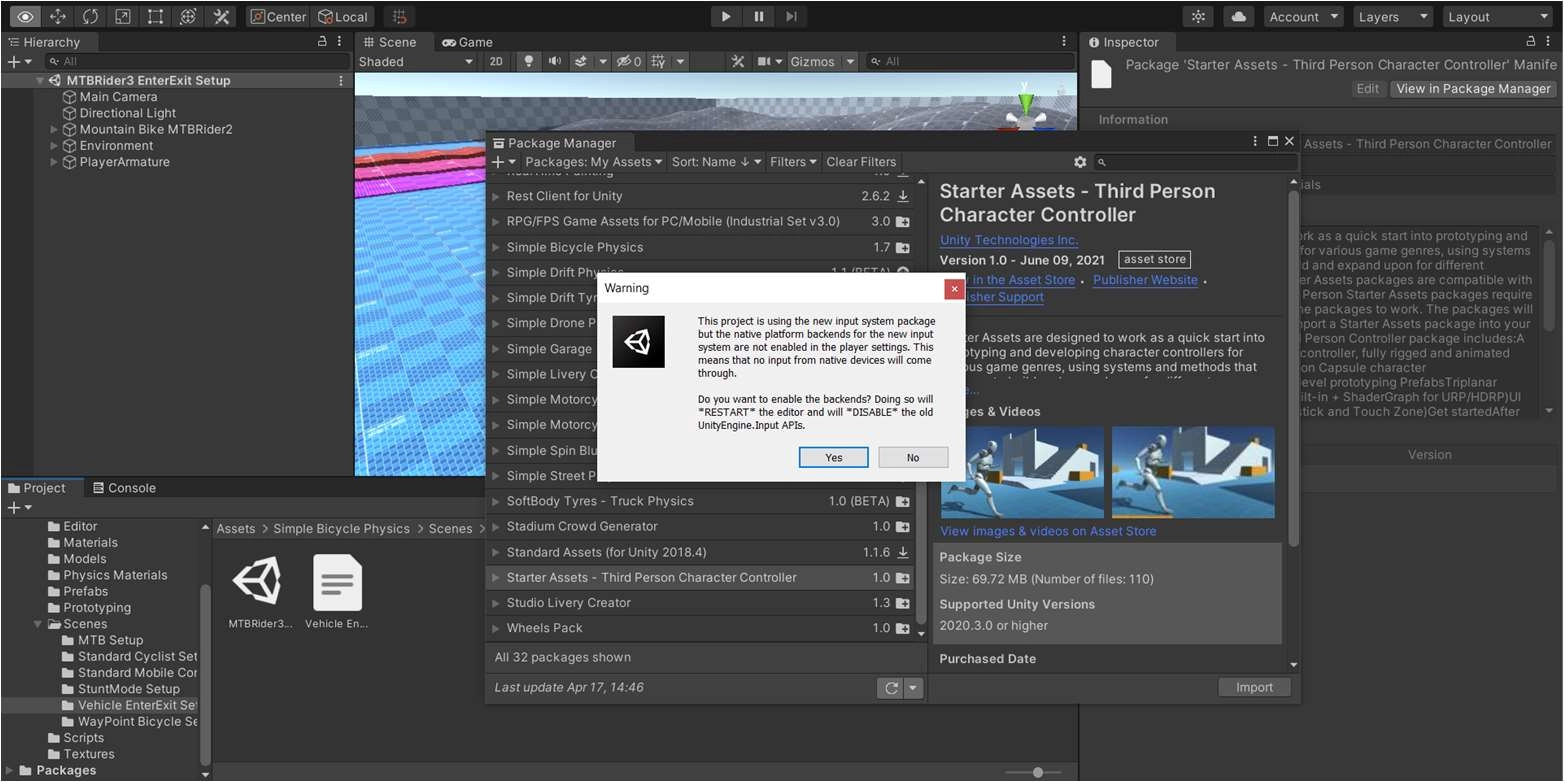The width and height of the screenshot is (1564, 782).
Task: Switch to the Game tab
Action: coord(467,42)
